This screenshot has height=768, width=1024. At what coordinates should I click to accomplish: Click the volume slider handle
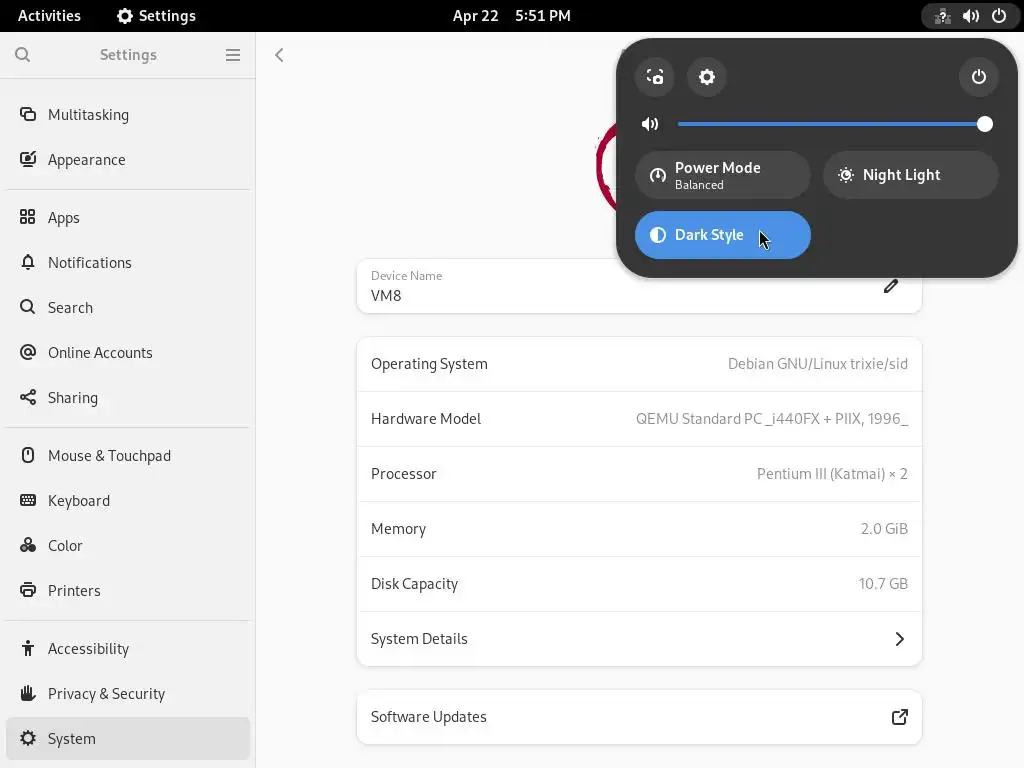tap(985, 124)
